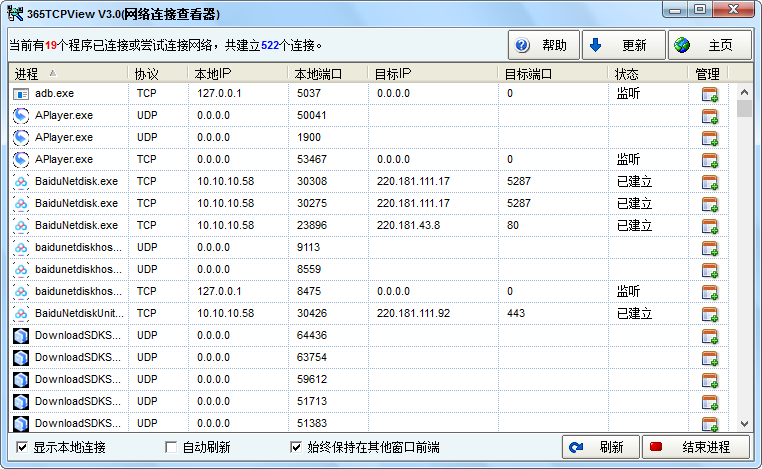
Task: Click manage icon for BaiduNetdisk.exe port 30308
Action: [x=710, y=182]
